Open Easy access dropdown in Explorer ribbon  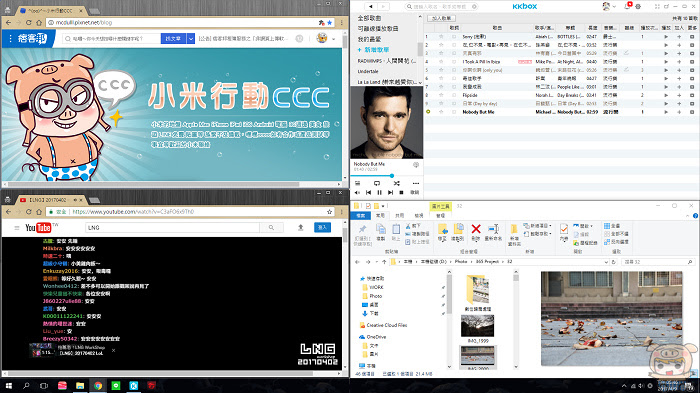coord(538,234)
